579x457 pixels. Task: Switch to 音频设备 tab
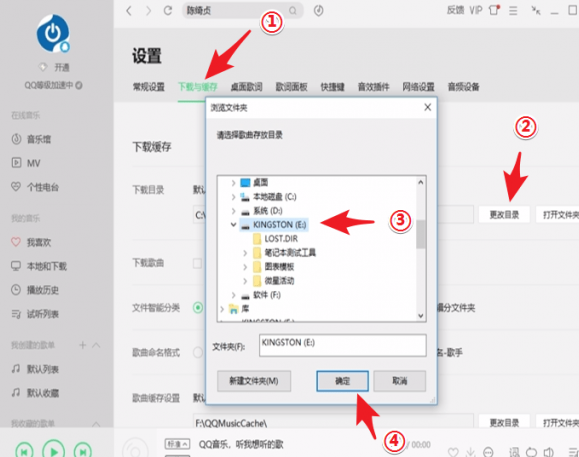tap(463, 87)
